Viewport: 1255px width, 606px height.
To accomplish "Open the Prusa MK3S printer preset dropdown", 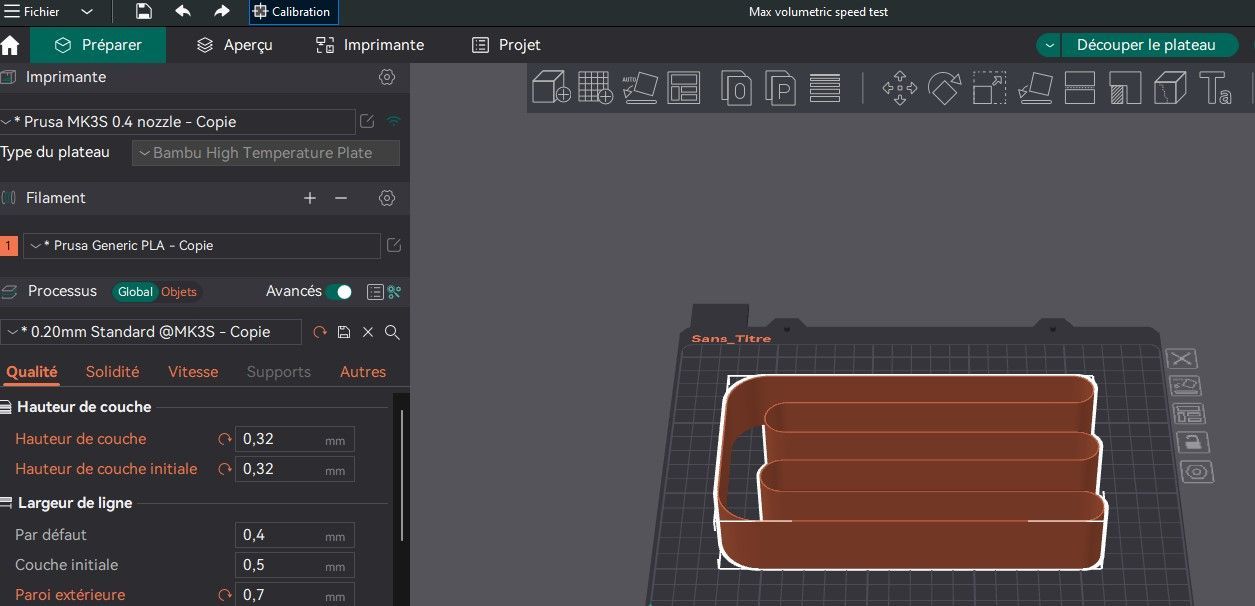I will pos(178,122).
